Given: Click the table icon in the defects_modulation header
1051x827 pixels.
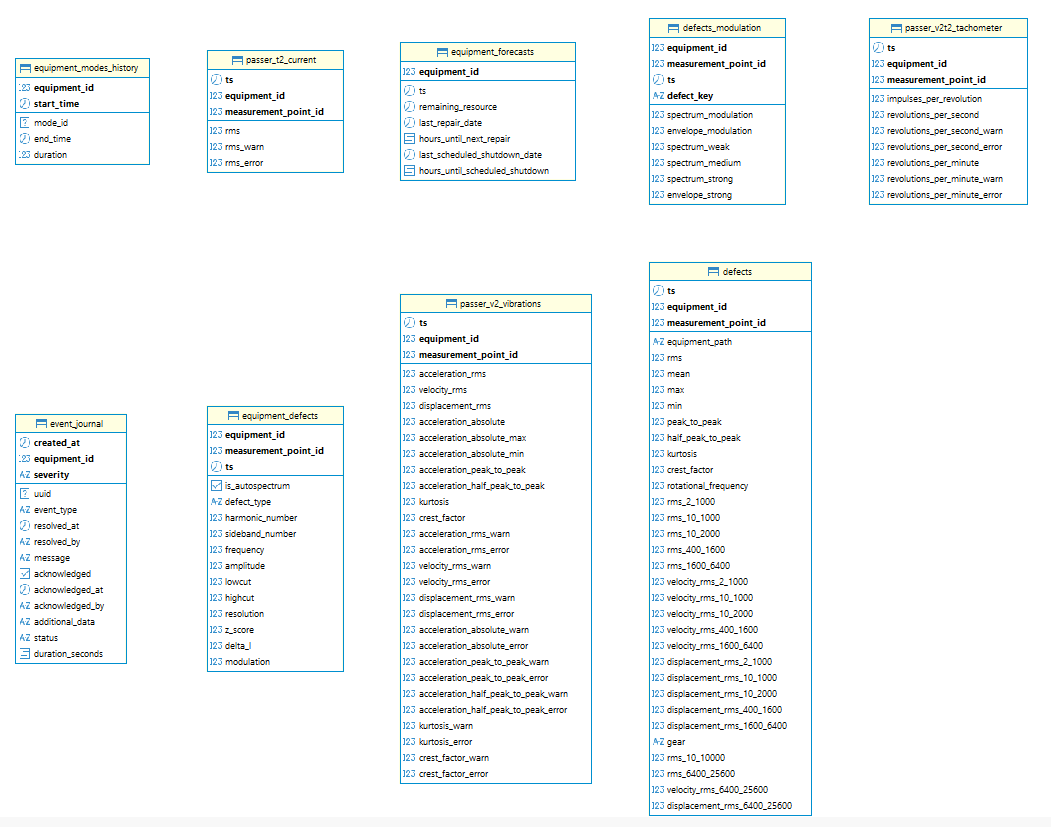Looking at the screenshot, I should click(673, 28).
